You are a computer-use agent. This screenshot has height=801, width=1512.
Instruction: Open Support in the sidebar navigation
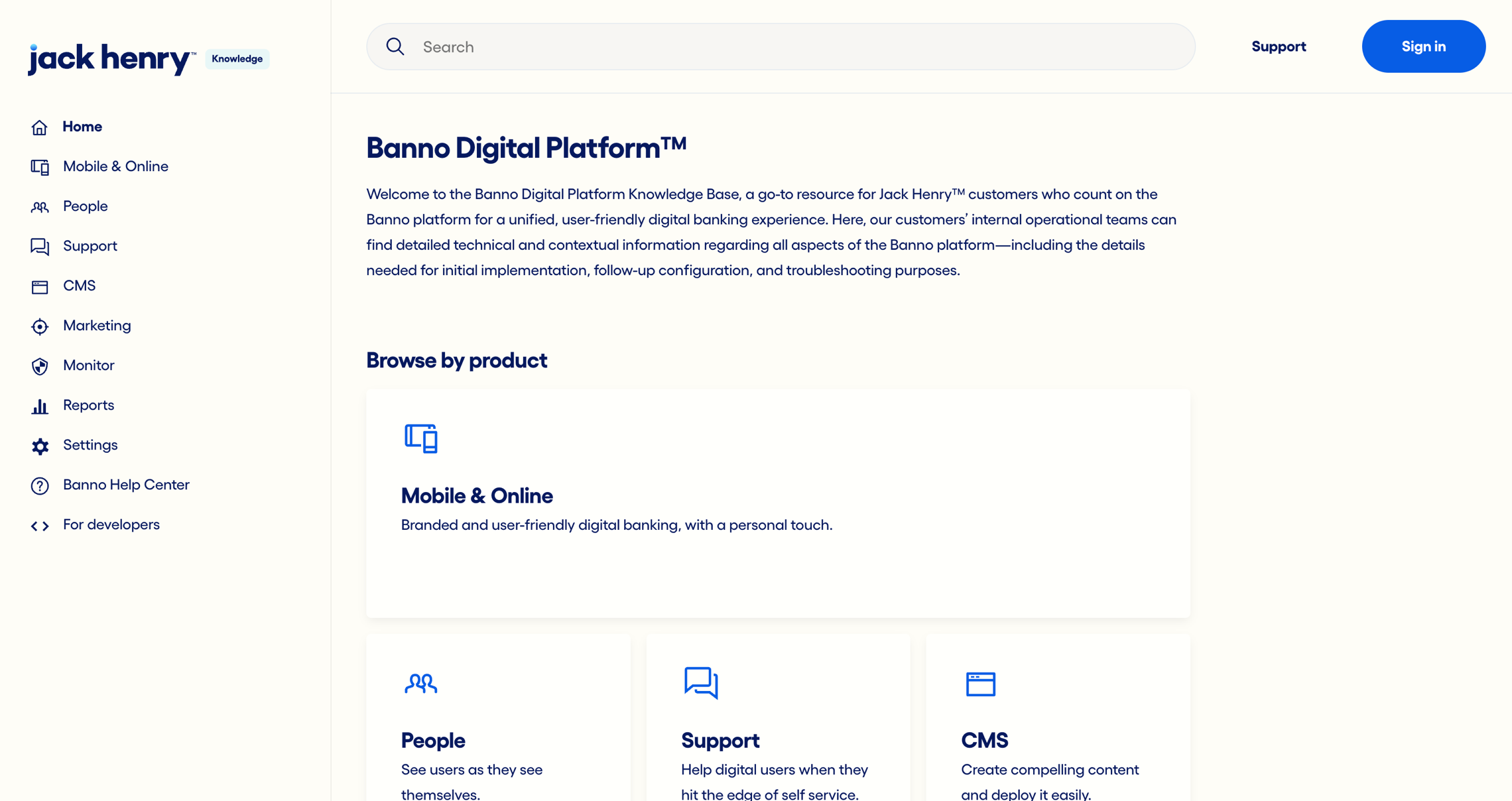[x=90, y=246]
